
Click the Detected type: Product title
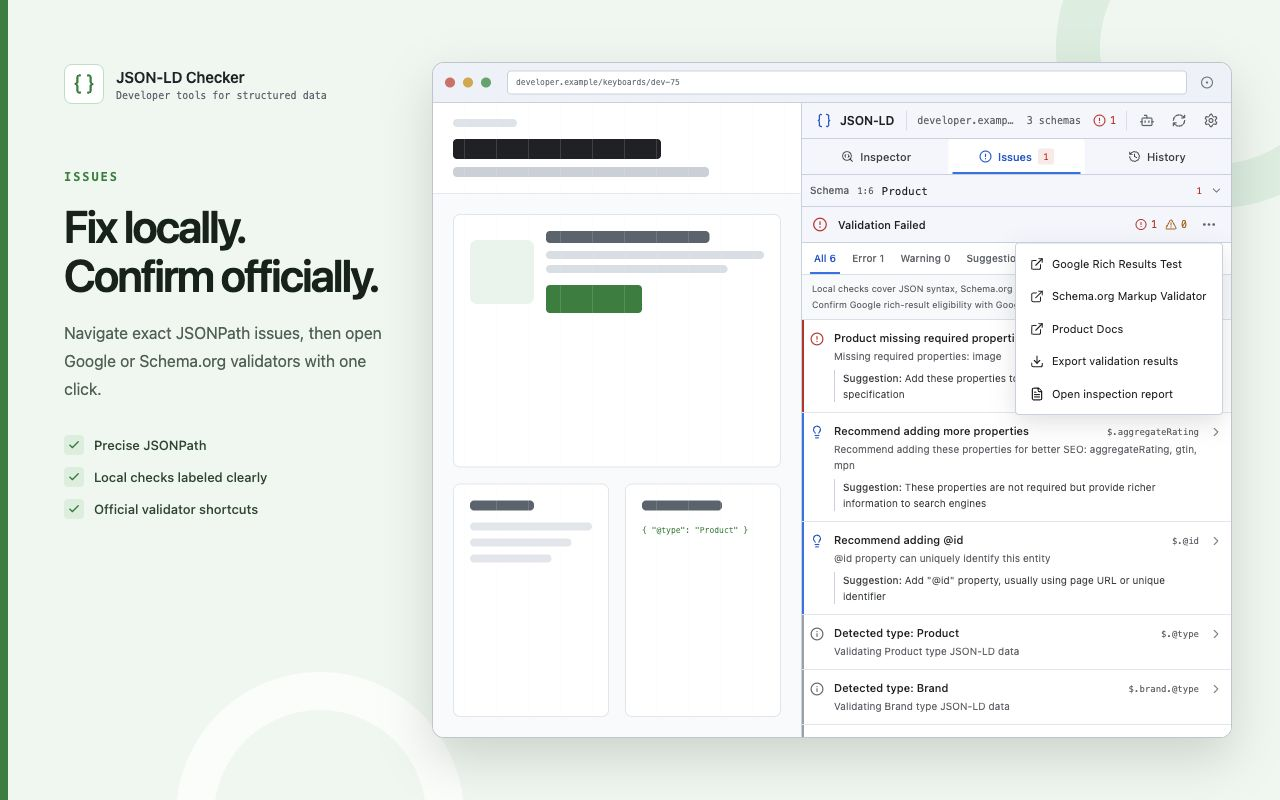[x=896, y=633]
